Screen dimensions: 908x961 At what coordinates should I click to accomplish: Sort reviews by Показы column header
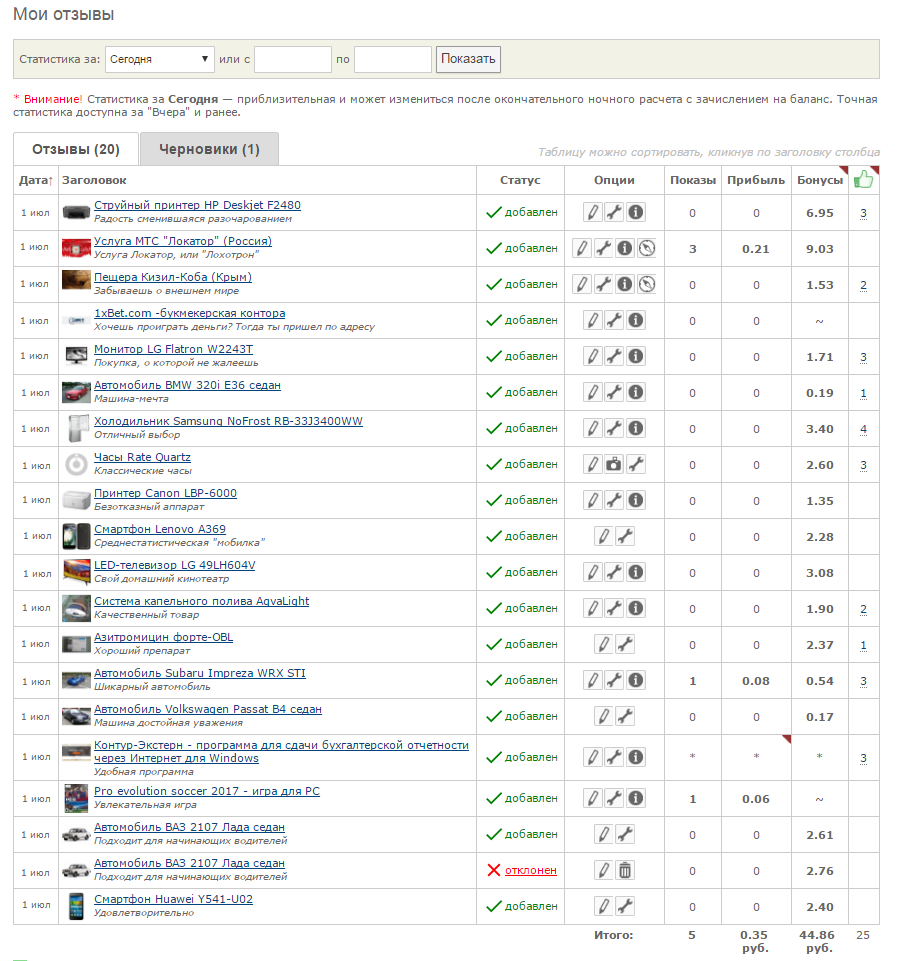click(693, 180)
